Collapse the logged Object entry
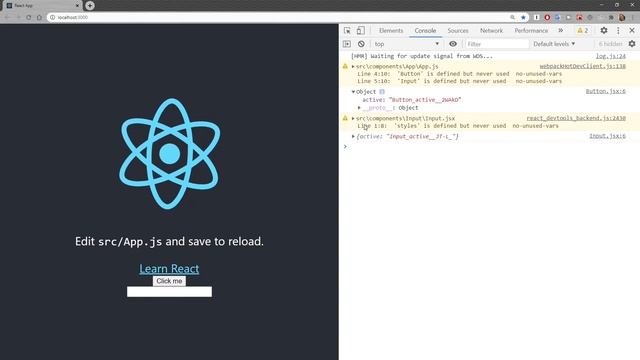The width and height of the screenshot is (640, 360). 353,92
